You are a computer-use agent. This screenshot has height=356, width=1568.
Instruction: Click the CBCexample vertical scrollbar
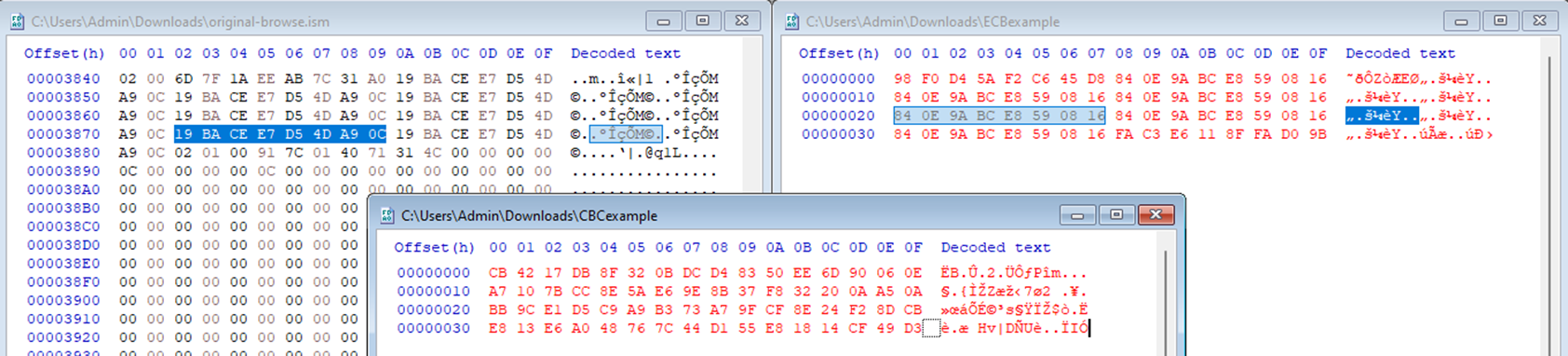(x=1166, y=298)
